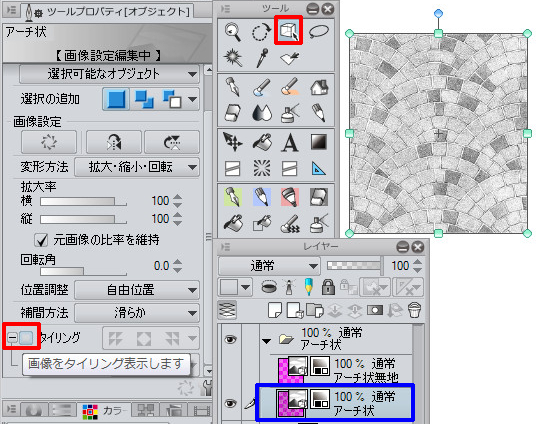Enable the タイリング checkbox
This screenshot has width=540, height=424.
(26, 338)
